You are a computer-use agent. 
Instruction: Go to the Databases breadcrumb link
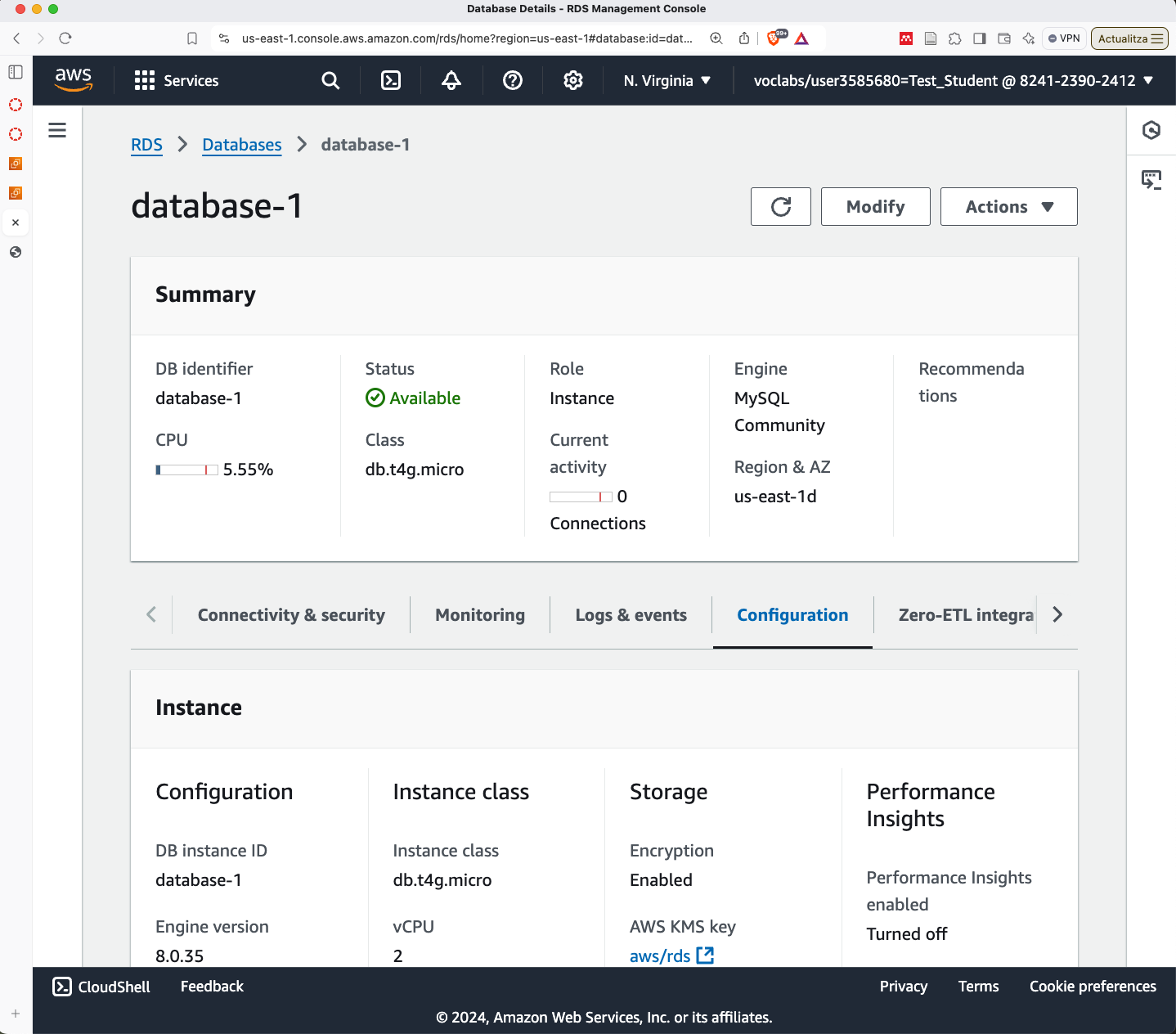(x=242, y=145)
